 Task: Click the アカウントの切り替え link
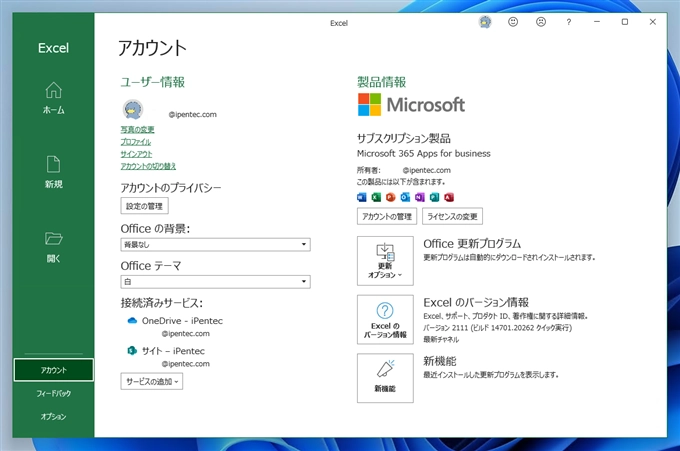[148, 166]
